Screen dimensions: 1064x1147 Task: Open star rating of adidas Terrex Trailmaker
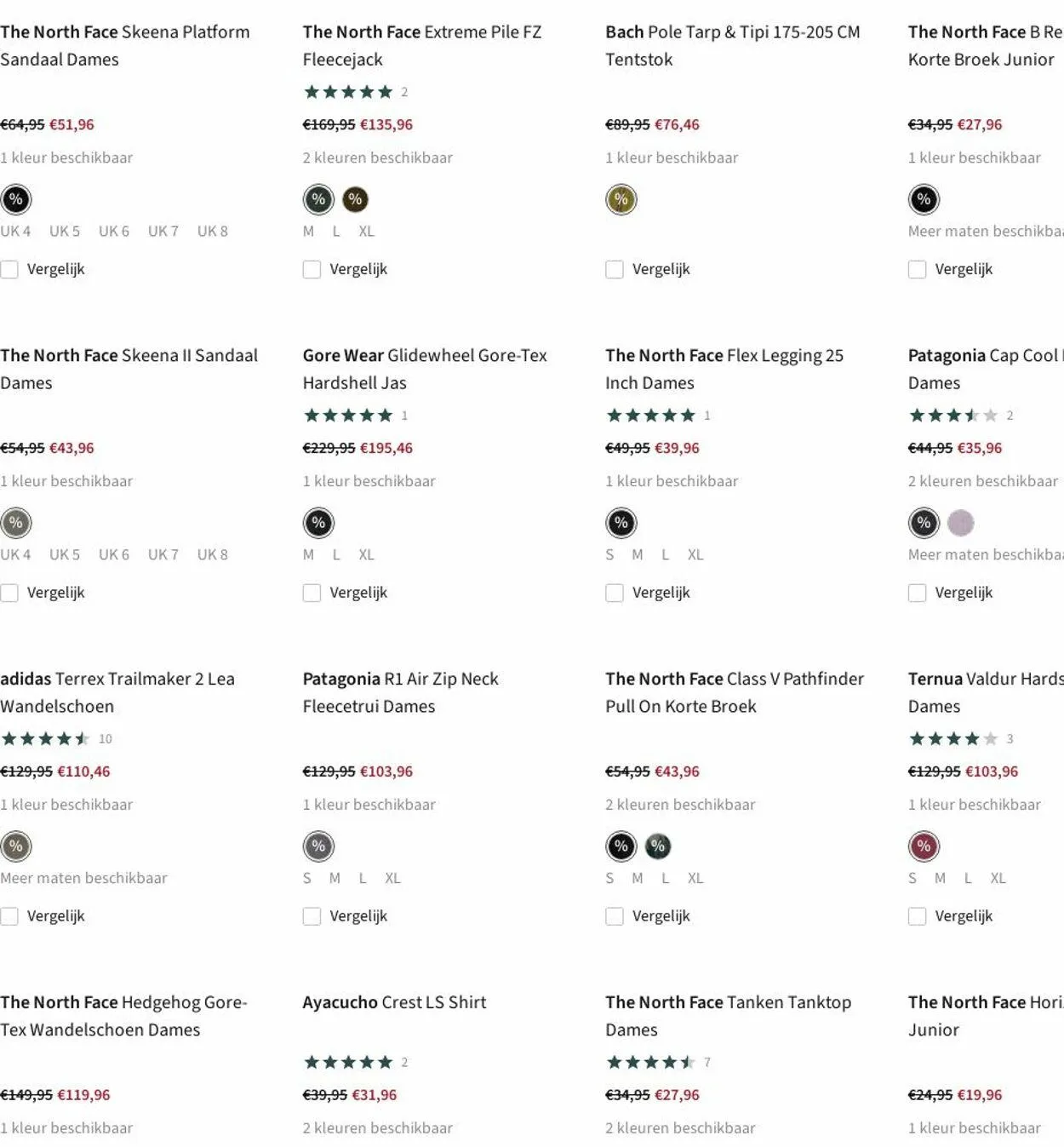[46, 738]
